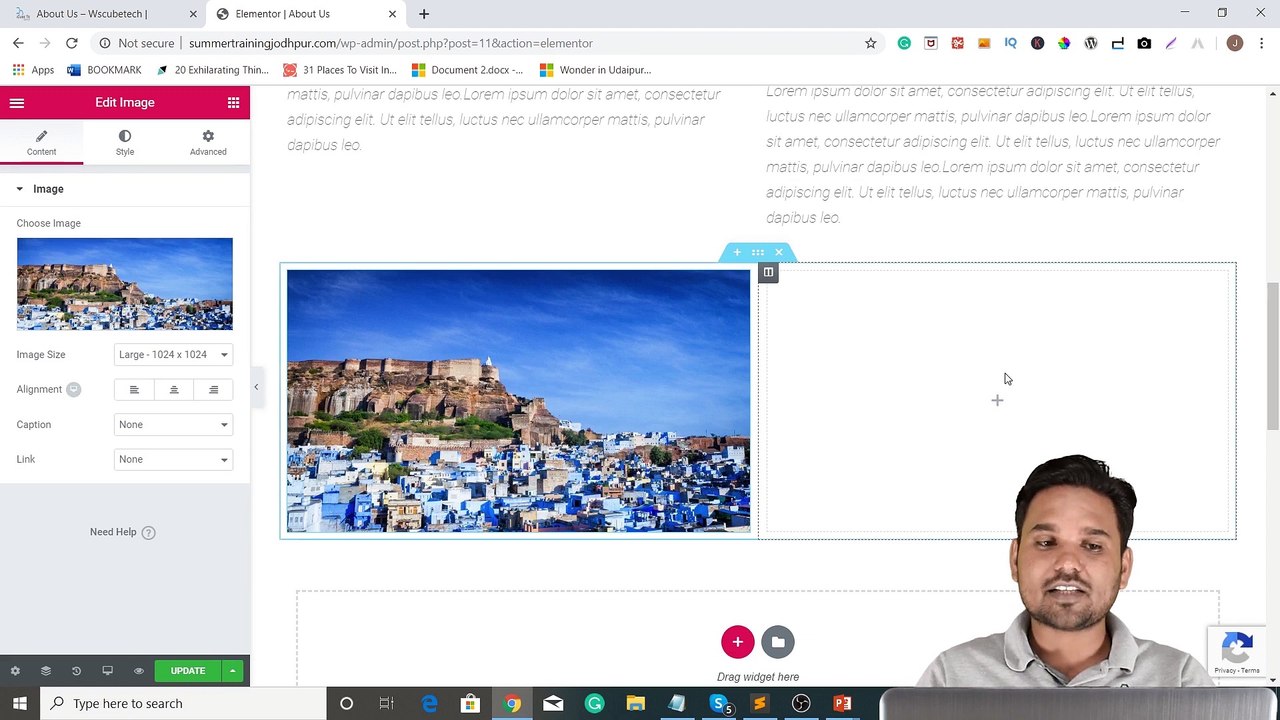Click the edit section grid handle icon
The height and width of the screenshot is (720, 1280).
pyautogui.click(x=758, y=252)
